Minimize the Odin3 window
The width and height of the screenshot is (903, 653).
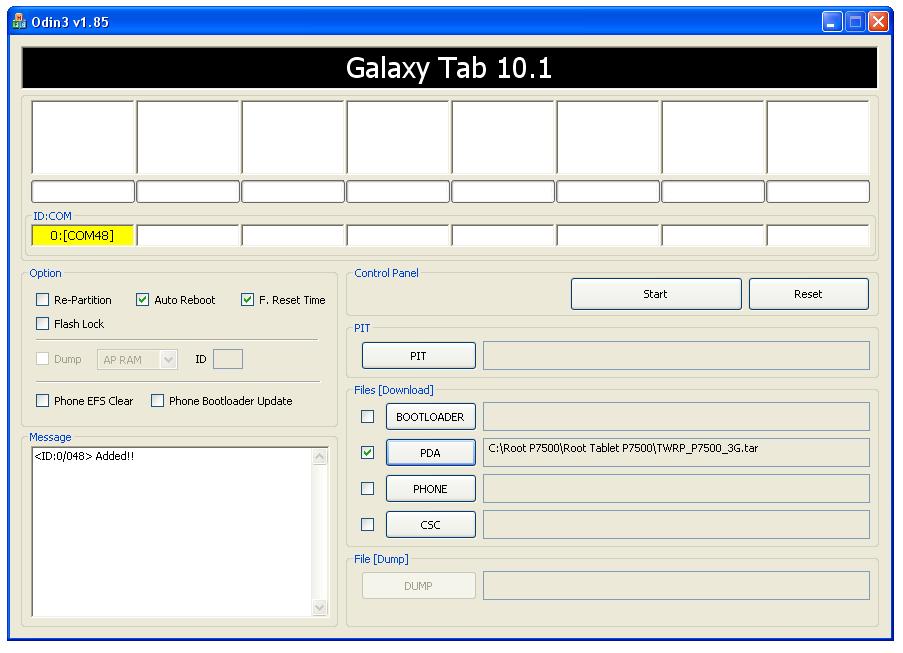tap(832, 22)
